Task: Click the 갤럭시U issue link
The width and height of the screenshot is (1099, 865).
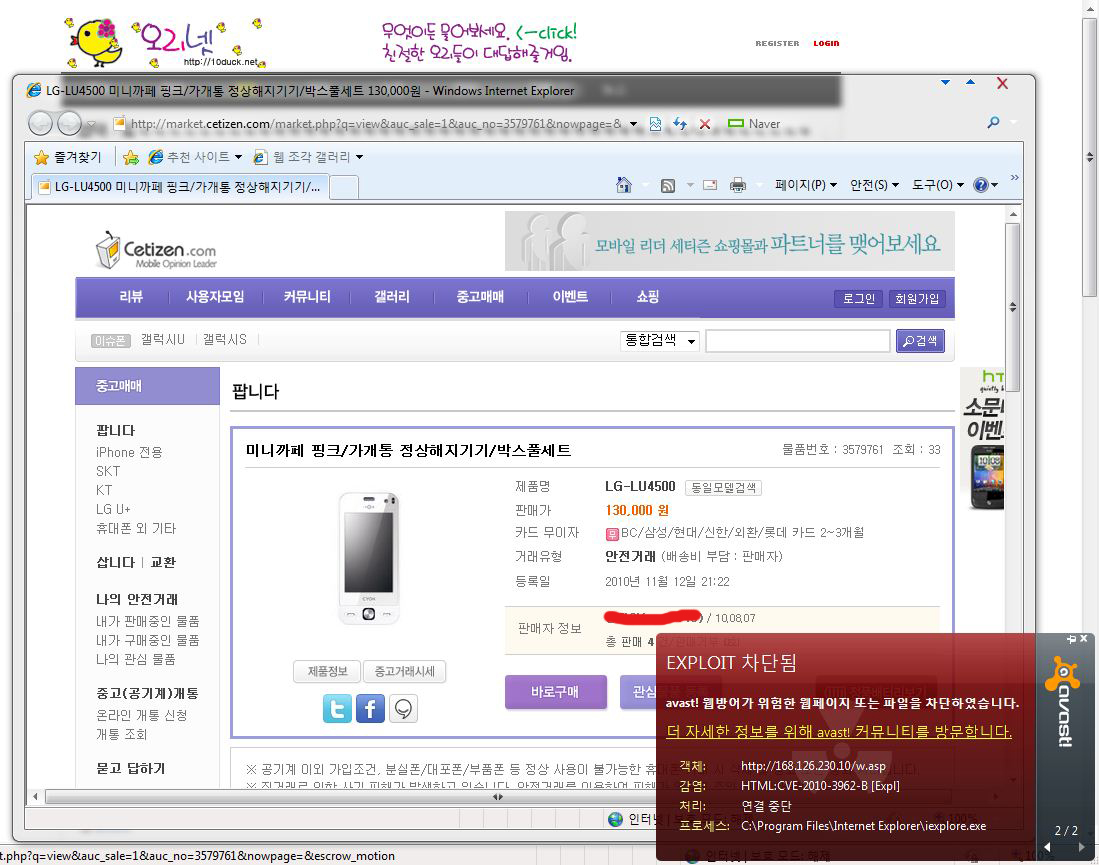Action: pos(163,339)
